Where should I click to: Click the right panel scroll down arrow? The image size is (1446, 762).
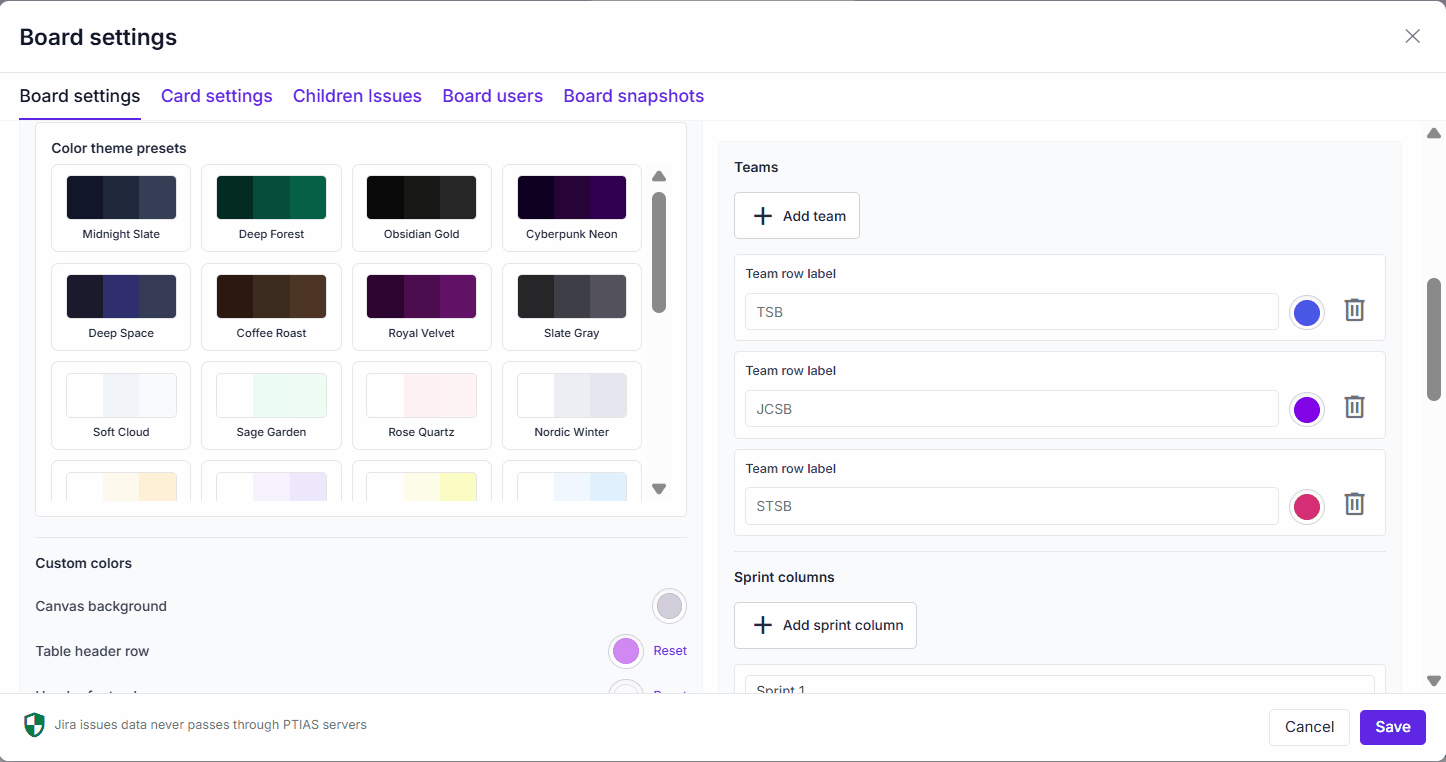click(x=1434, y=681)
